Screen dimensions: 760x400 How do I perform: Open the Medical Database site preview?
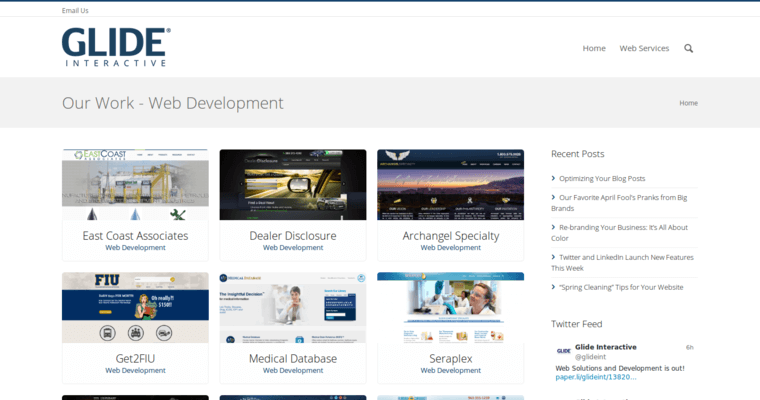293,308
